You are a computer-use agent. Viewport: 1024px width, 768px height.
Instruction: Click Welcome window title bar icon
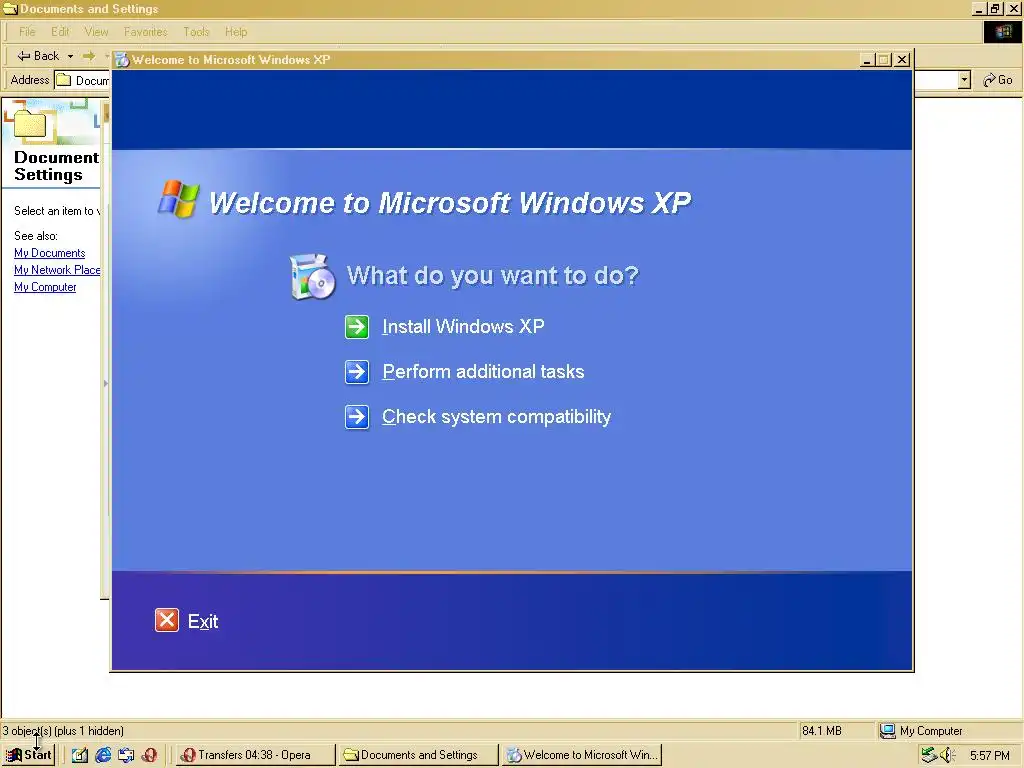tap(121, 59)
